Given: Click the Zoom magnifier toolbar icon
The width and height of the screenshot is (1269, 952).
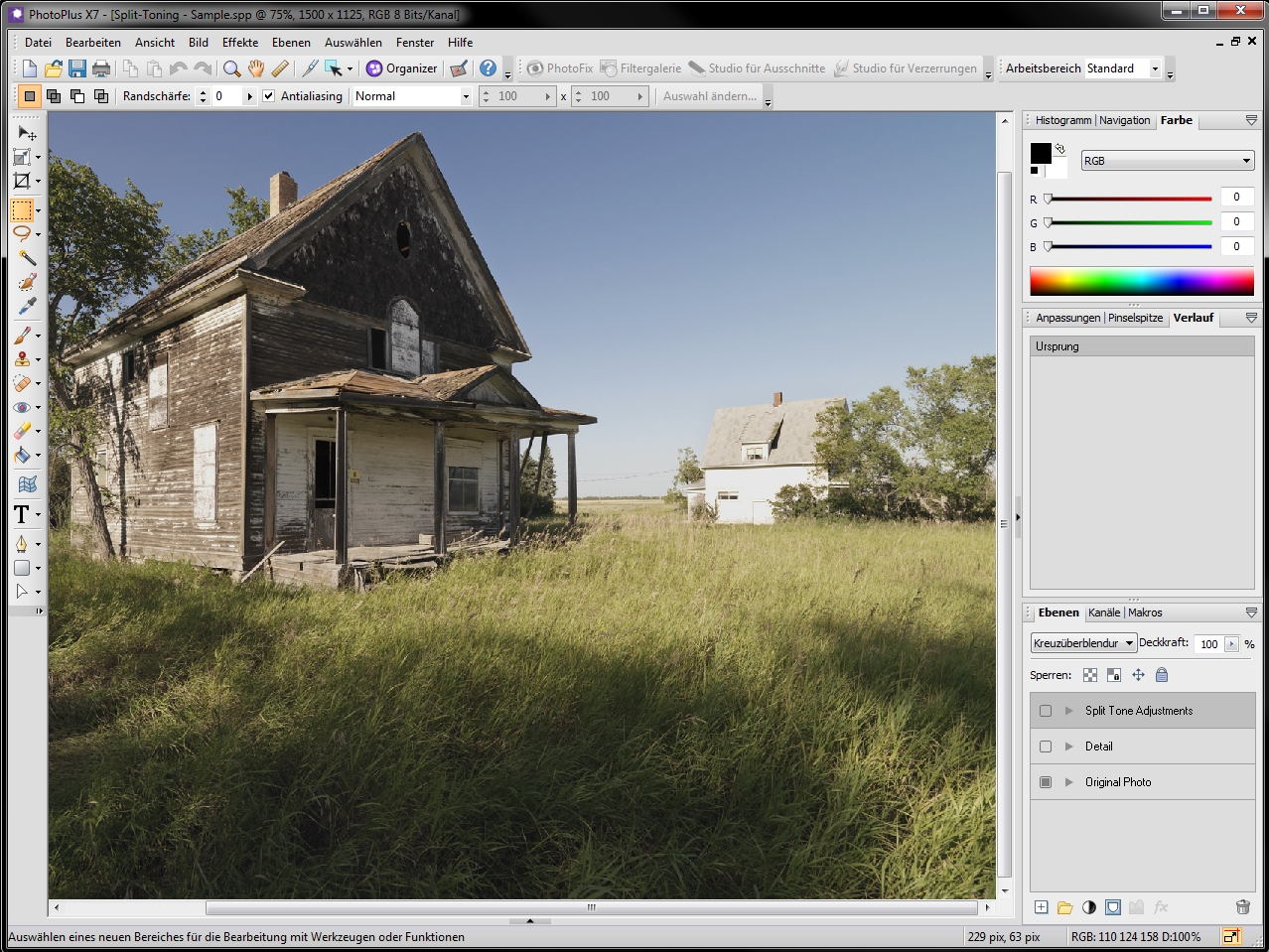Looking at the screenshot, I should coord(231,68).
